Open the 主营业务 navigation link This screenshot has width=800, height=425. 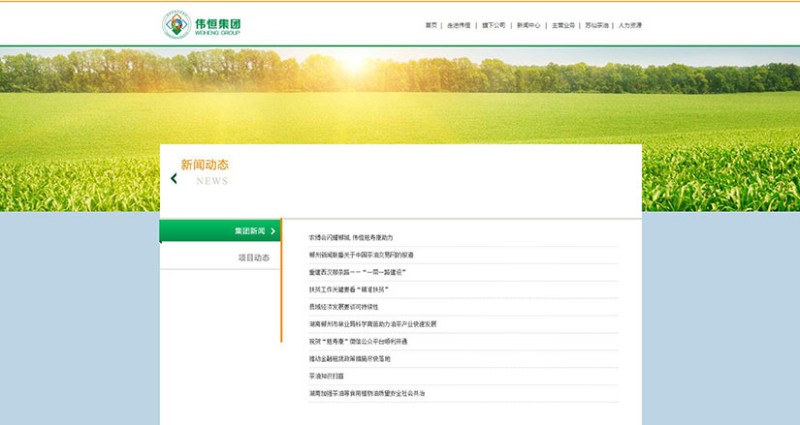coord(564,25)
